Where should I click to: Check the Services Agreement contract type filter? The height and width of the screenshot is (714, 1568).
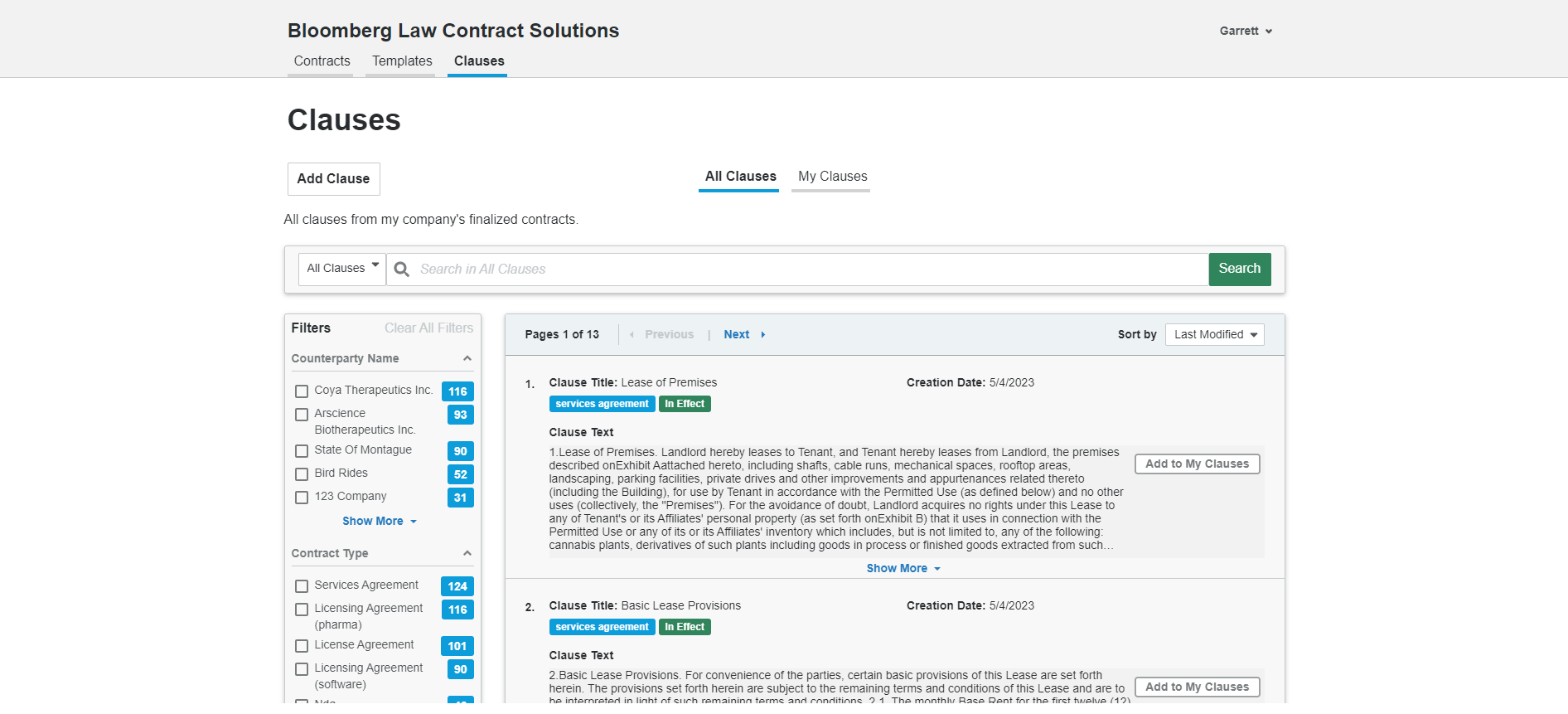pyautogui.click(x=301, y=585)
